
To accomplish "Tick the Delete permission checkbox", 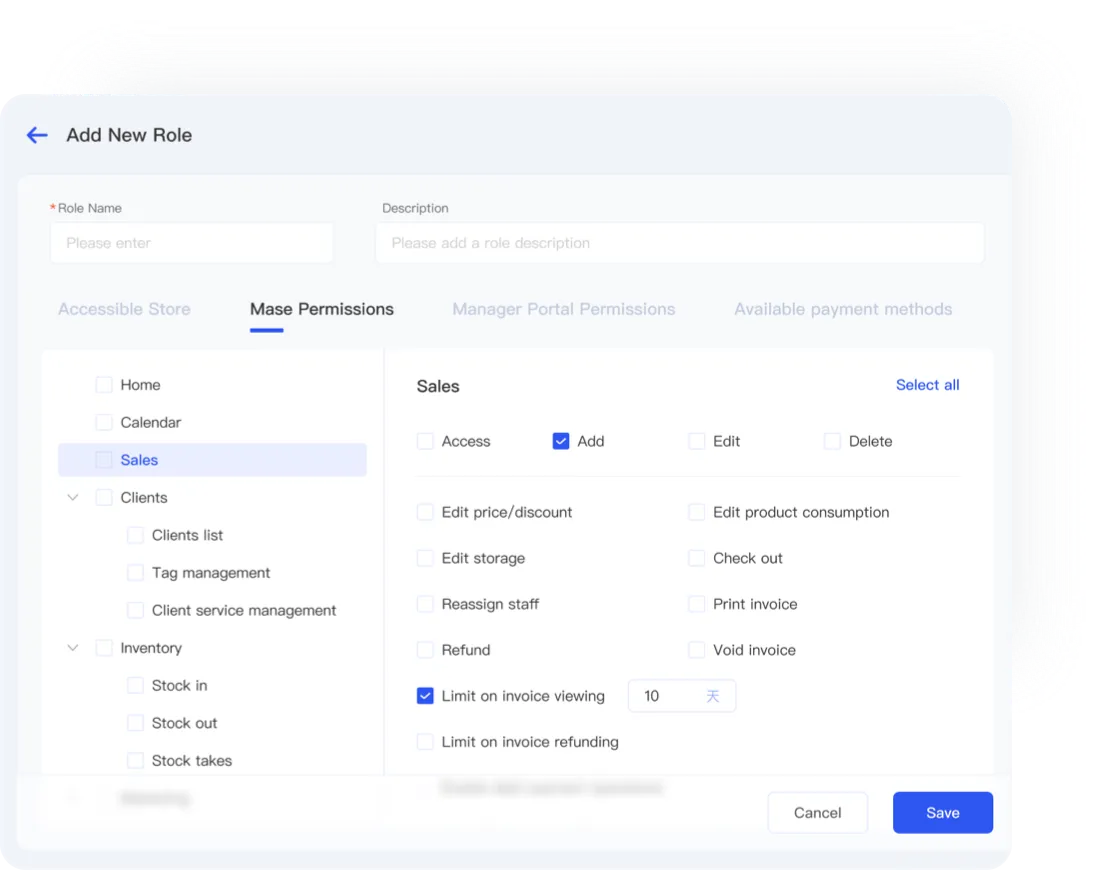I will [832, 441].
